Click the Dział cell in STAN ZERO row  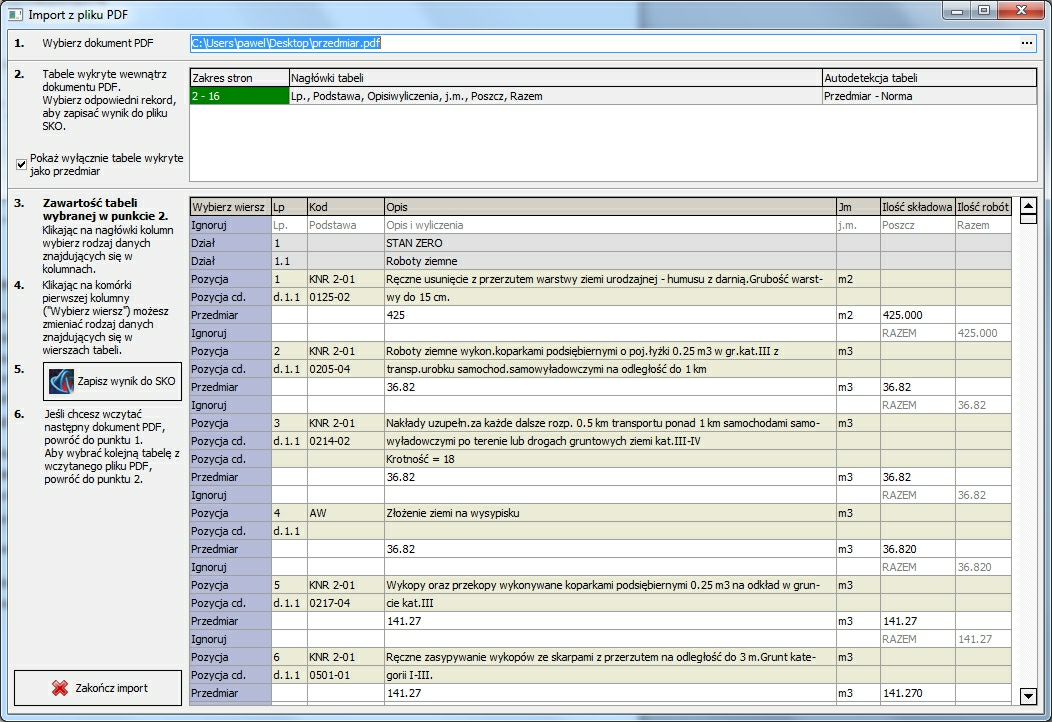[x=230, y=243]
